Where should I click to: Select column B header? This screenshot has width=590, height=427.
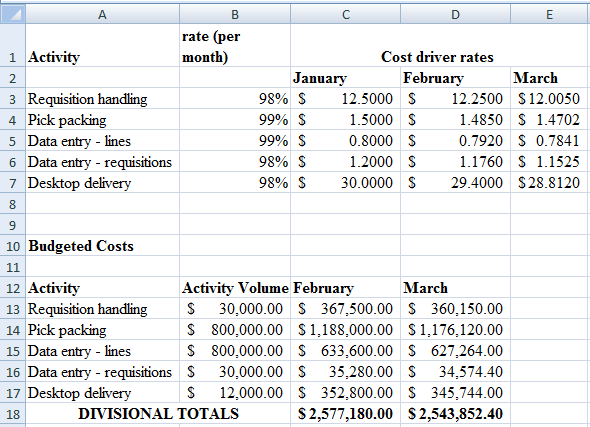[x=235, y=14]
